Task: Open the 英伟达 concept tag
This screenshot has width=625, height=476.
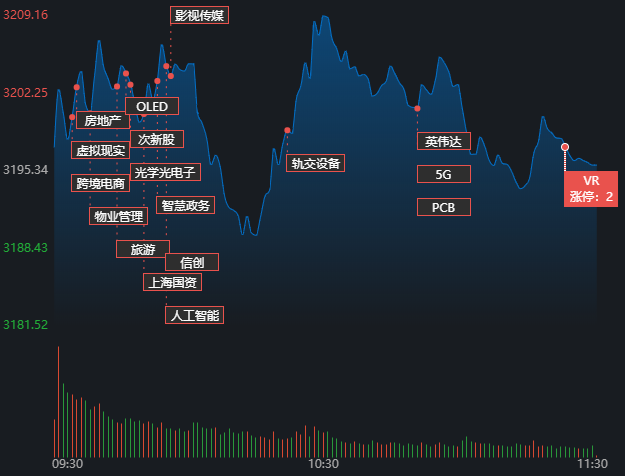Action: click(x=443, y=141)
